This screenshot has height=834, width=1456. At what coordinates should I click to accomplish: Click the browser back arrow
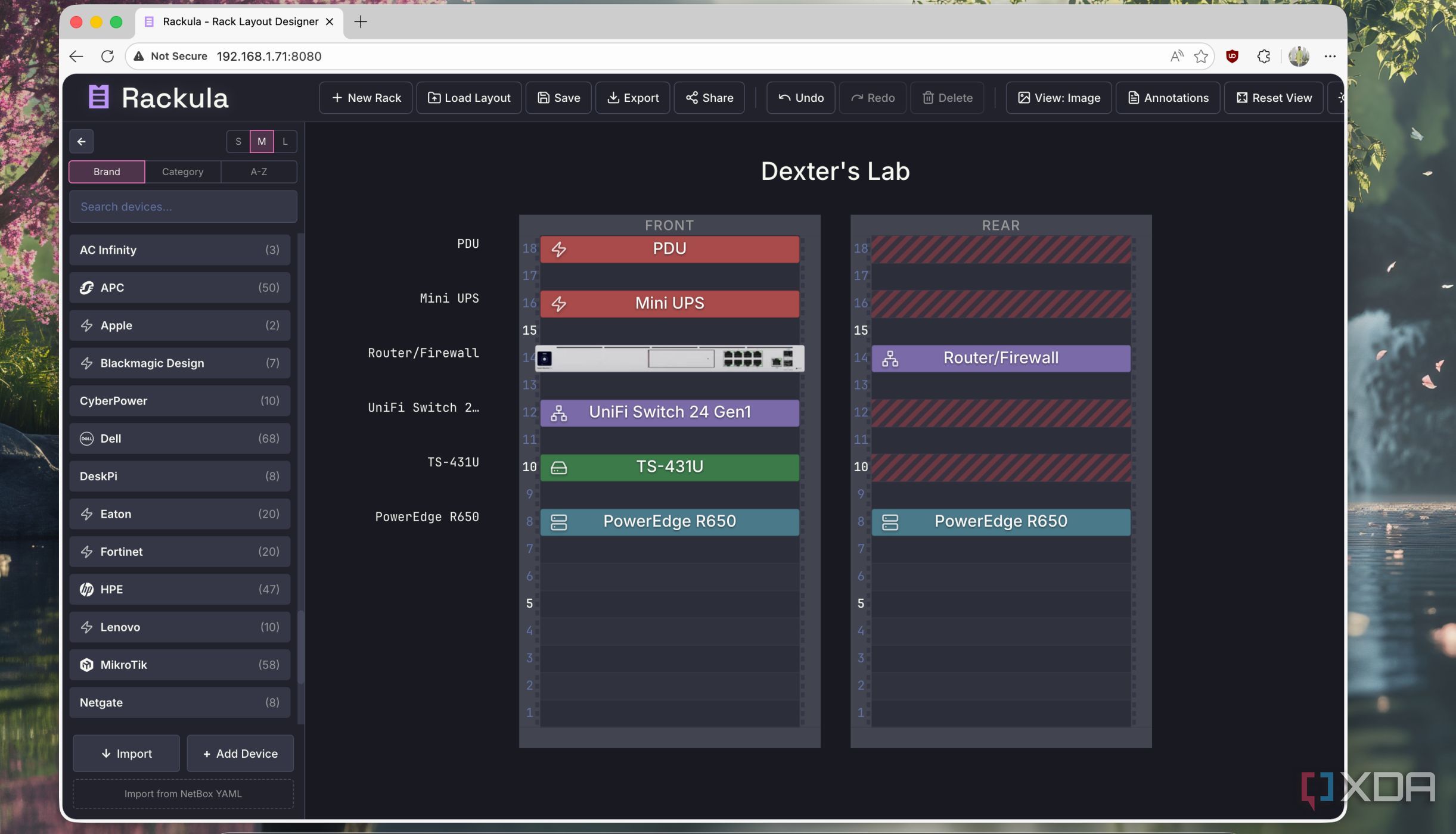76,56
